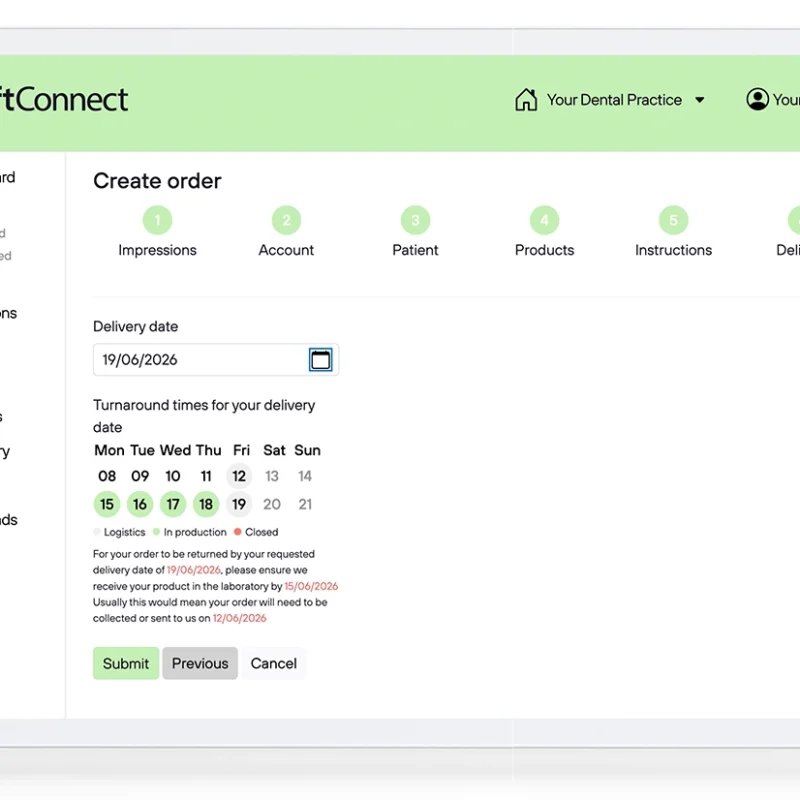Select the Account step label
This screenshot has height=800, width=800.
[x=286, y=250]
